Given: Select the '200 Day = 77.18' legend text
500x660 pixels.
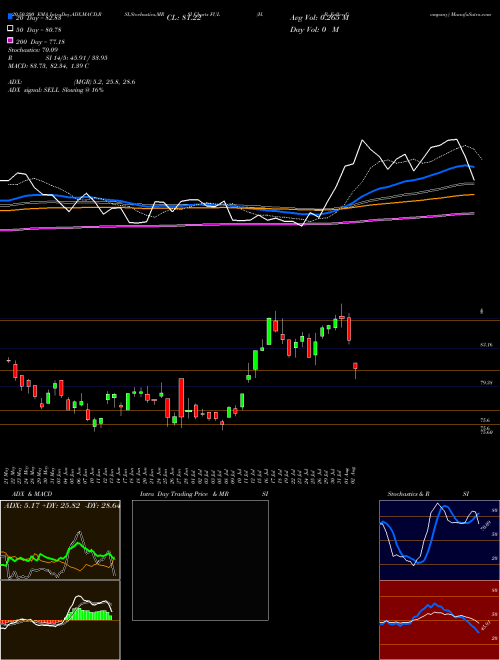Looking at the screenshot, I should [x=40, y=42].
